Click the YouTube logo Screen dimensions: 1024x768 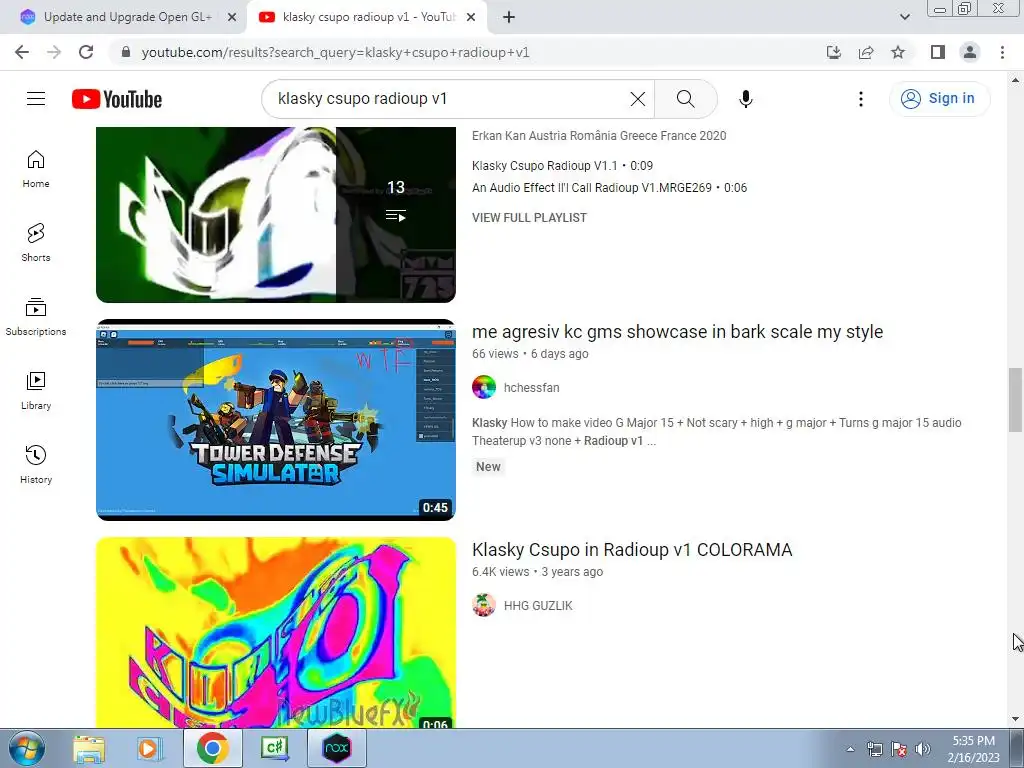point(117,99)
